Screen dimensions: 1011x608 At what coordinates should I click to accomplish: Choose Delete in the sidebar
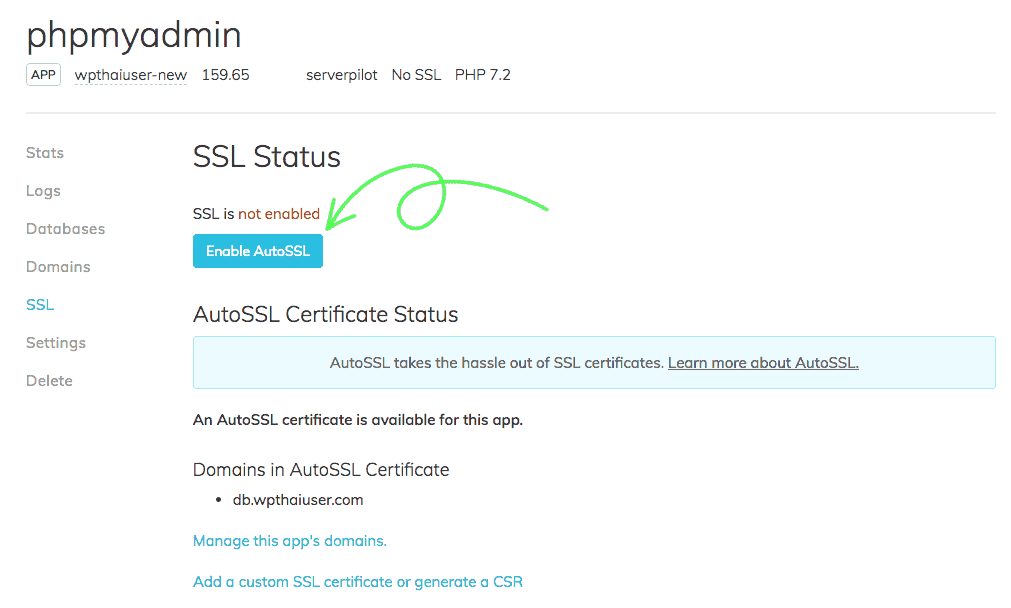coord(49,380)
